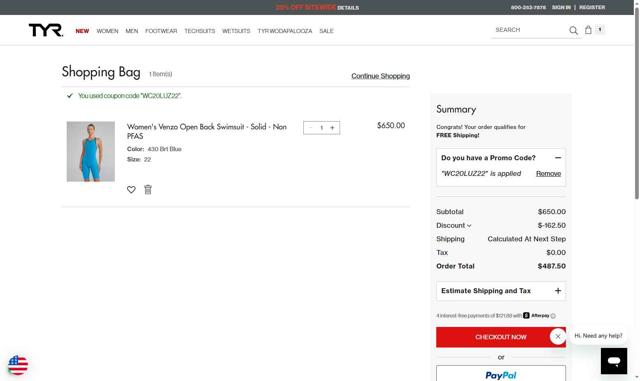The width and height of the screenshot is (640, 381).
Task: Open the SALE menu
Action: [x=326, y=31]
